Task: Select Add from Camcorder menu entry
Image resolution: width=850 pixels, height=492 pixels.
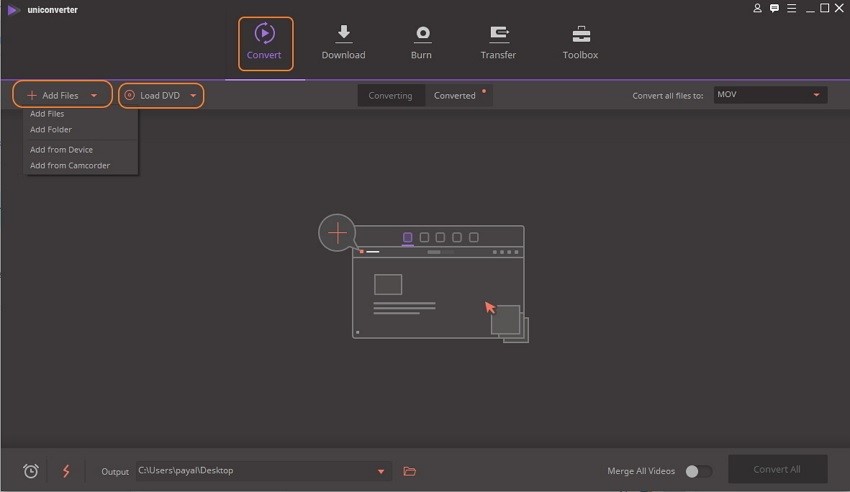Action: [x=70, y=165]
